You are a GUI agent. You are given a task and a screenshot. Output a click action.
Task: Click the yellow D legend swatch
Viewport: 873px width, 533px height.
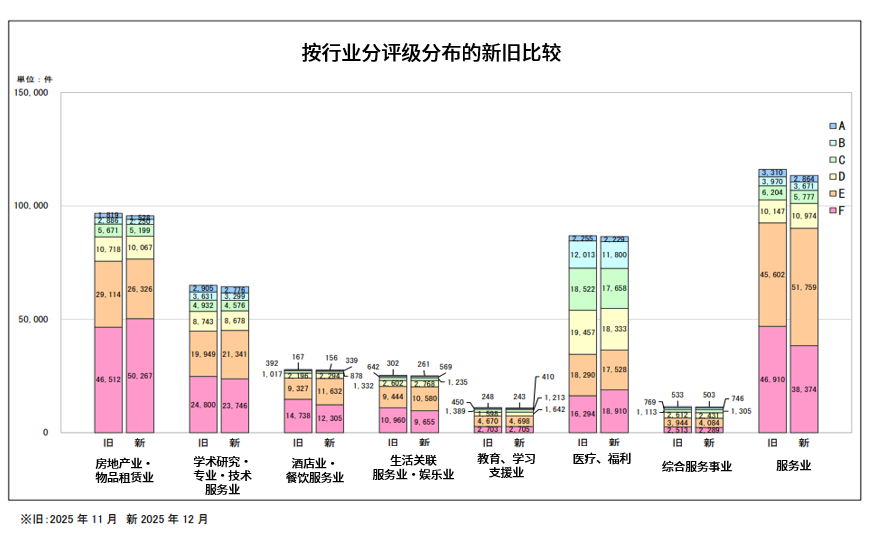tap(833, 177)
